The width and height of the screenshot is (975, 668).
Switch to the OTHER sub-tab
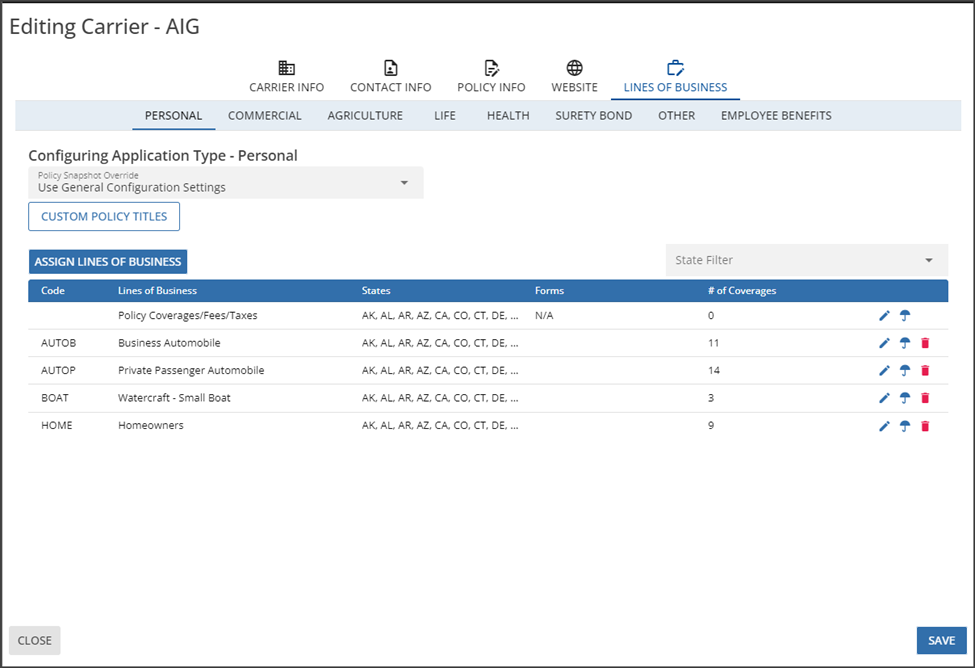pyautogui.click(x=677, y=116)
